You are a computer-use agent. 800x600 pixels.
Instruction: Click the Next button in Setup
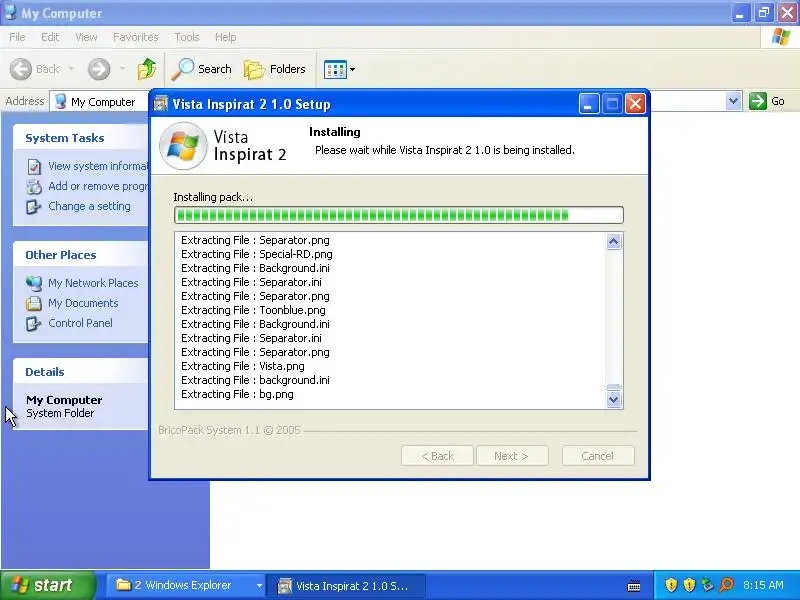(x=512, y=456)
